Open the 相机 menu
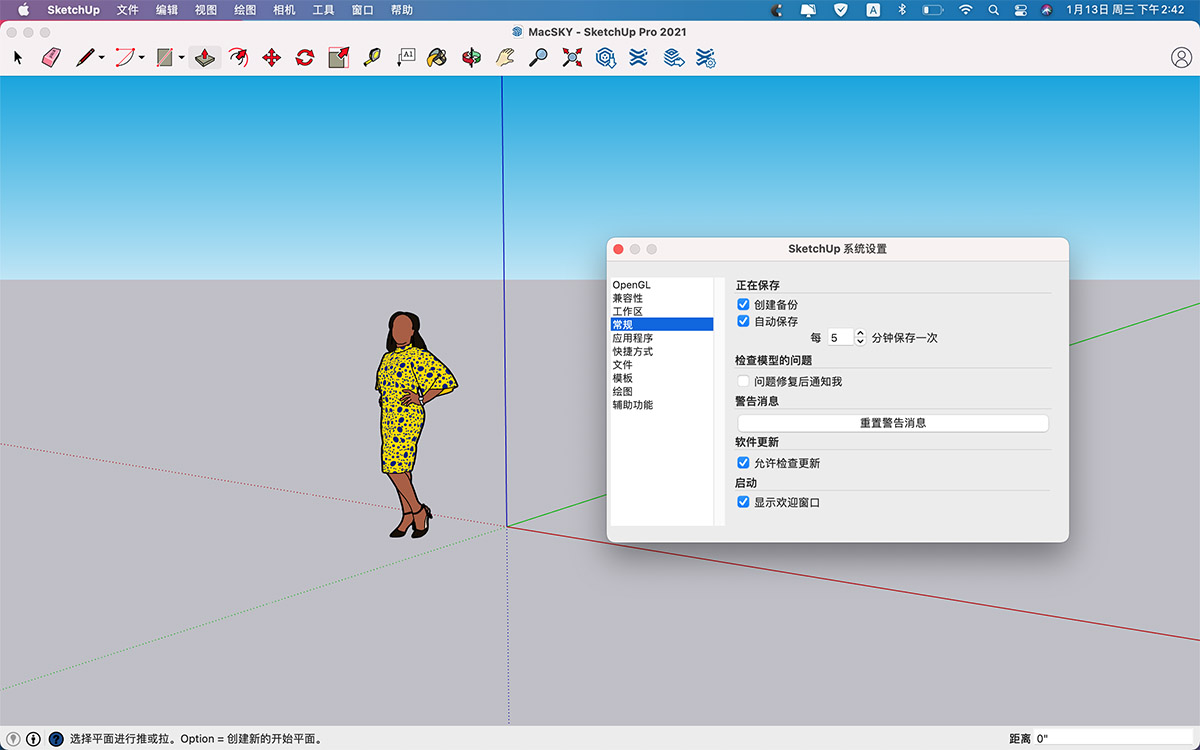Viewport: 1200px width, 750px height. pos(284,10)
